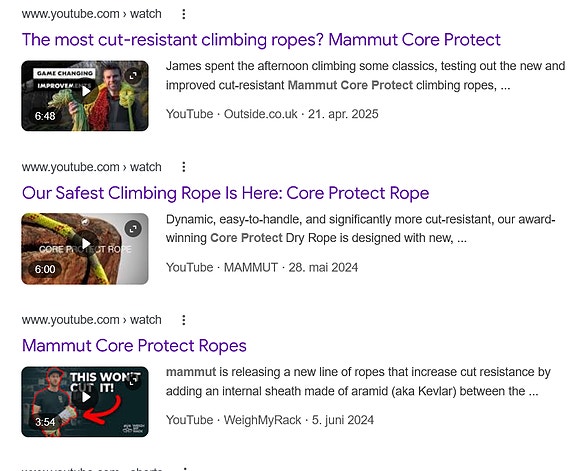575x471 pixels.
Task: Click the 6:48 duration badge
Action: pyautogui.click(x=45, y=116)
